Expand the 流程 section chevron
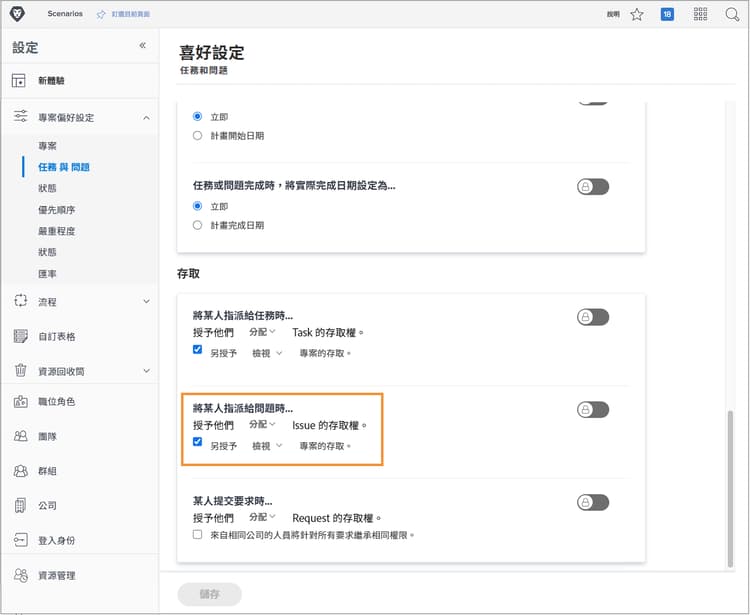This screenshot has width=750, height=615. coord(146,301)
